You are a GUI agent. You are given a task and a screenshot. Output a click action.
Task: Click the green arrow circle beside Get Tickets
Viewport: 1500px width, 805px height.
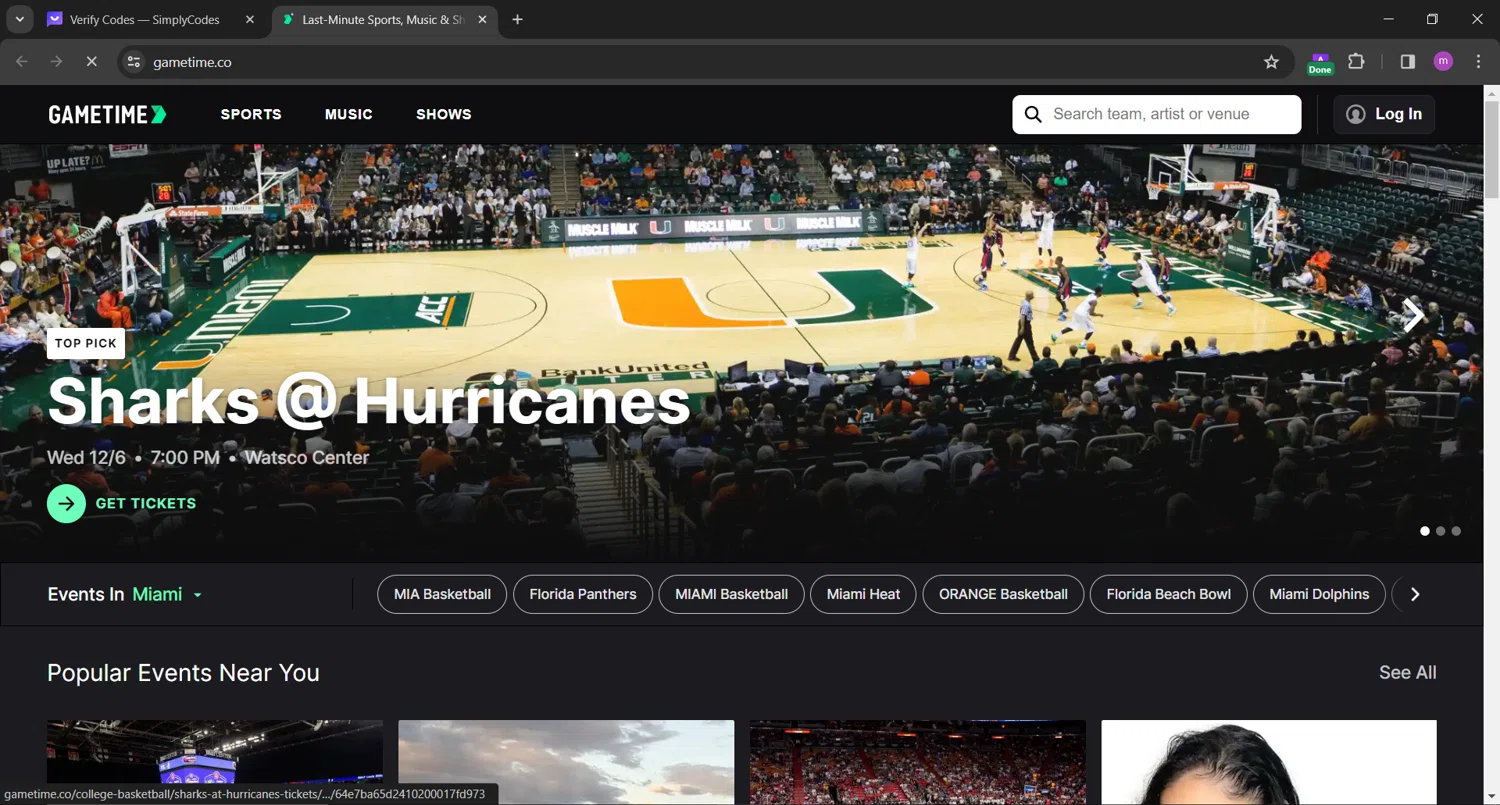(66, 504)
